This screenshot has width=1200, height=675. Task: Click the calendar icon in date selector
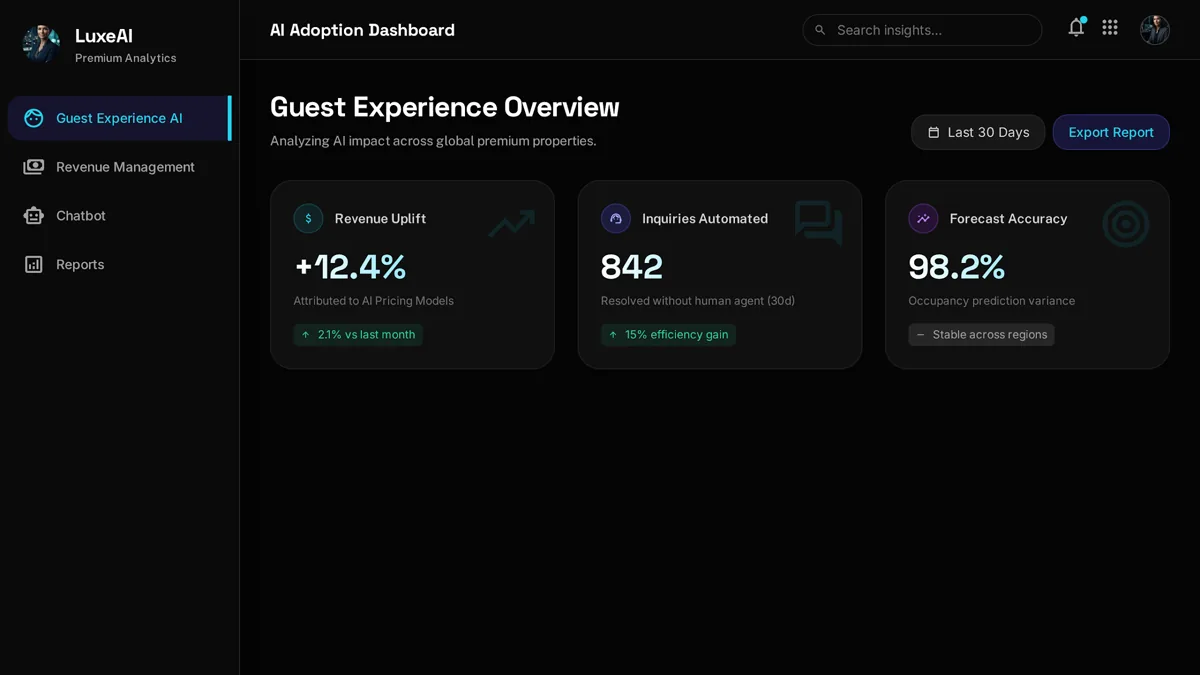(934, 132)
